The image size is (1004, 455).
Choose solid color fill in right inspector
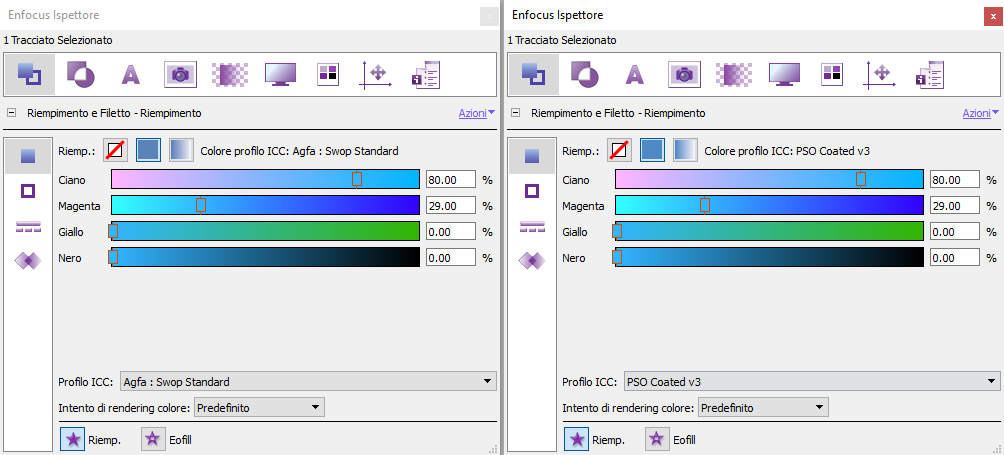[652, 151]
